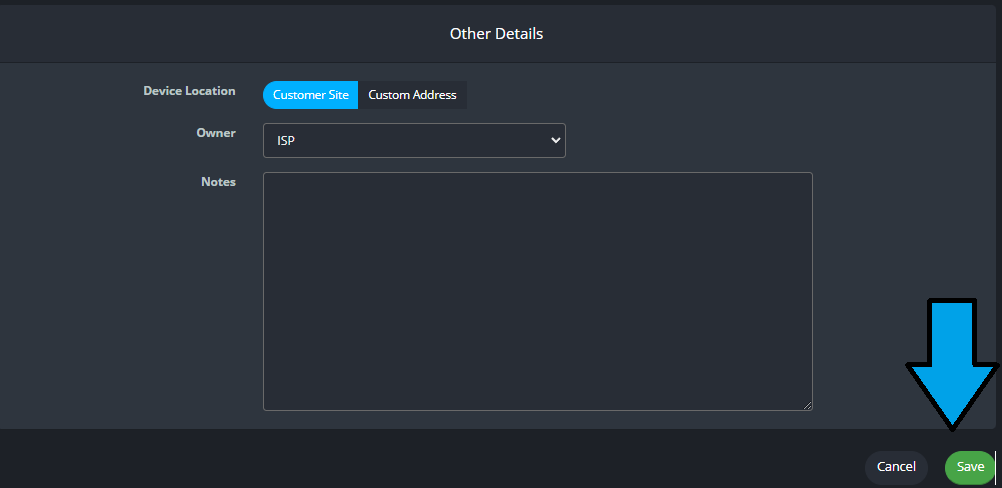Switch device location to Custom Address
Viewport: 1002px width, 488px height.
pos(412,95)
